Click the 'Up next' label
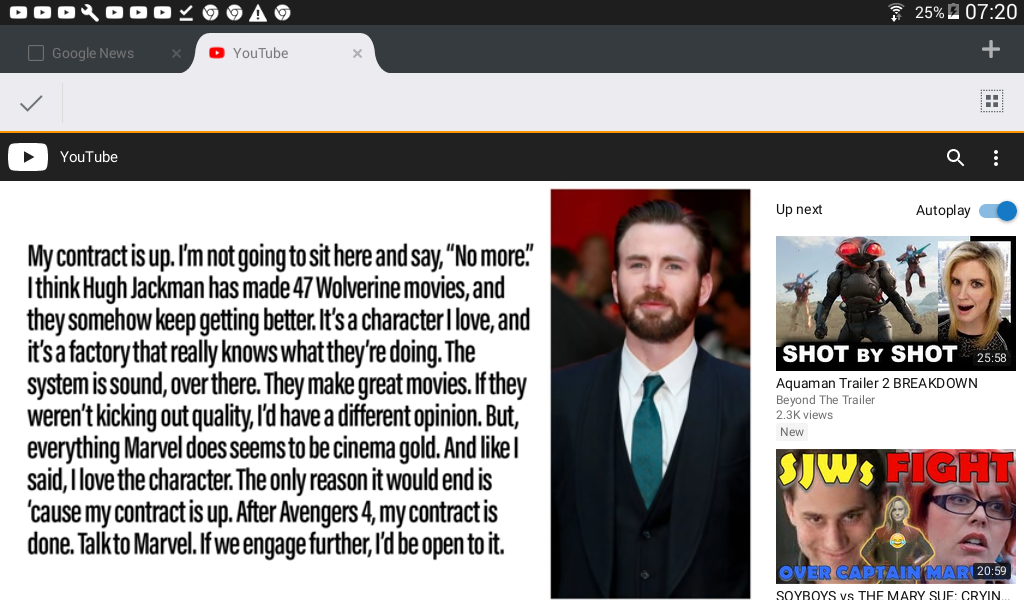1024x600 pixels. (x=799, y=210)
